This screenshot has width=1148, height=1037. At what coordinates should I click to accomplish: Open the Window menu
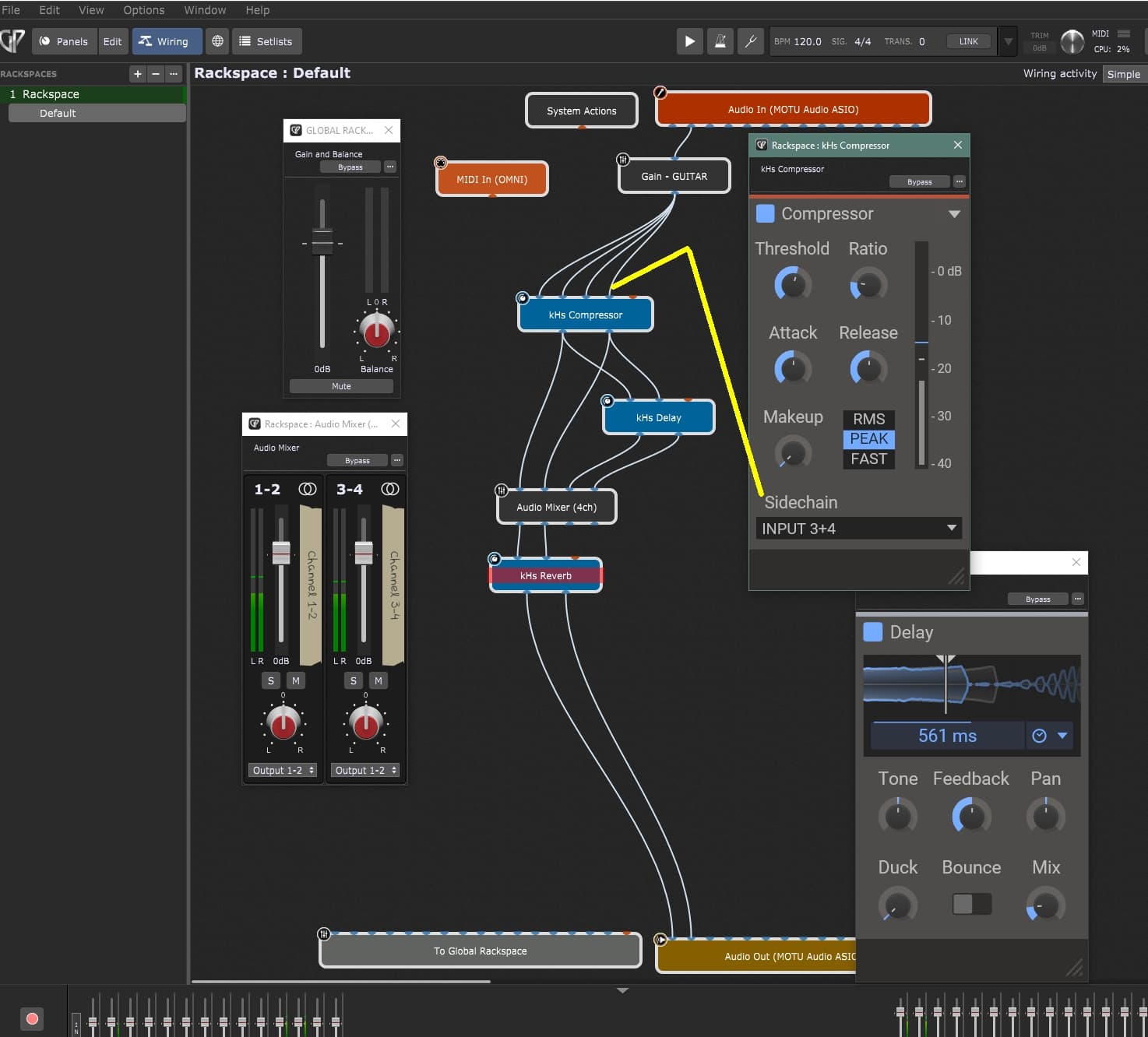point(205,10)
